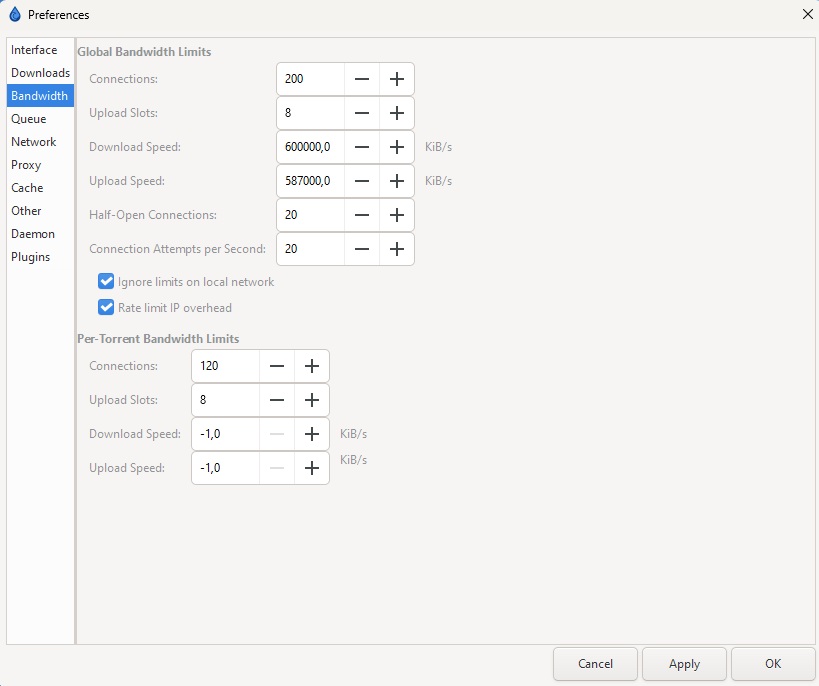Increase global Upload Speed limit
Screen dimensions: 819x686
click(396, 181)
